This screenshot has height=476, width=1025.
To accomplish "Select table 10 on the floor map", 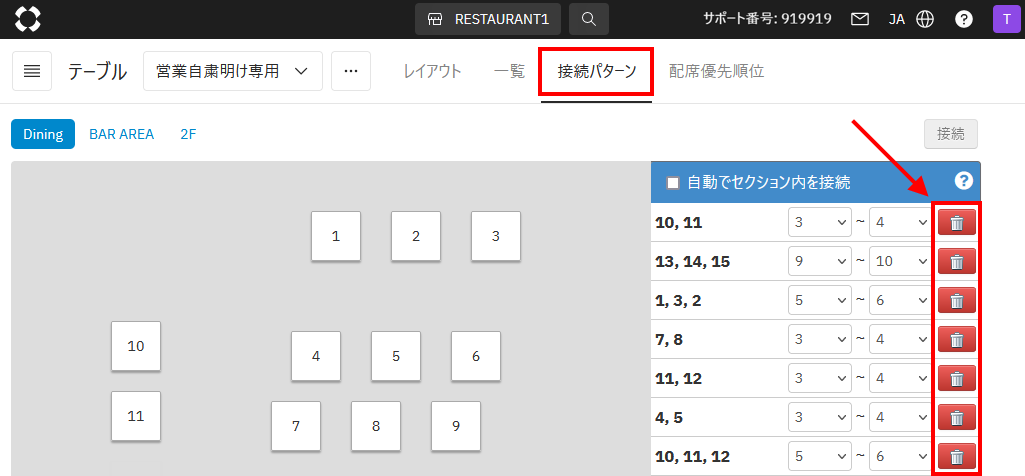I will pyautogui.click(x=136, y=346).
